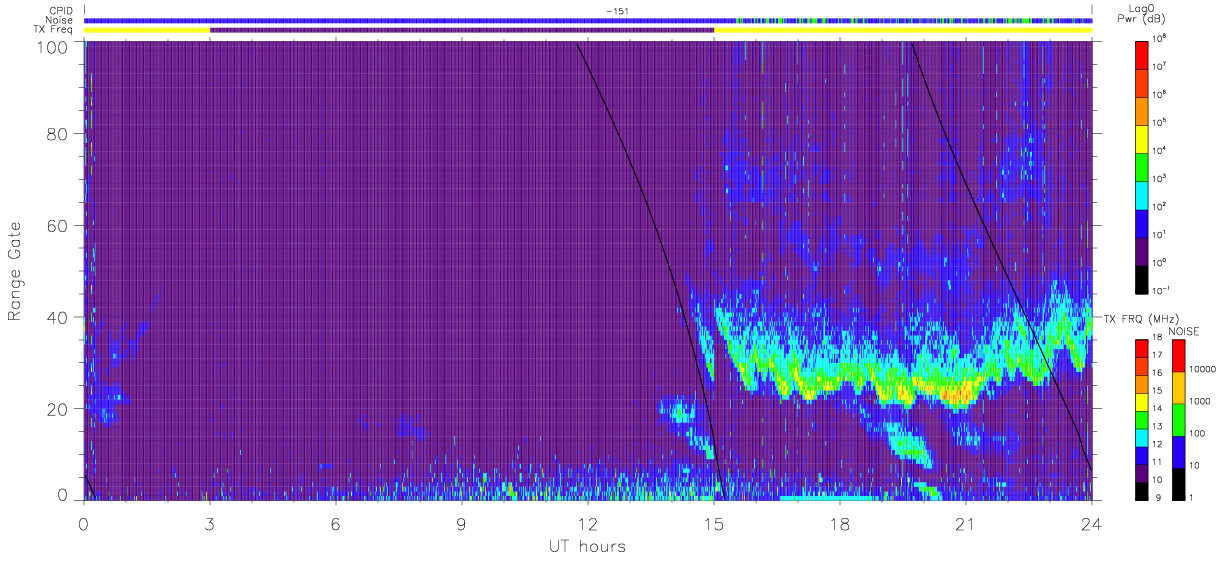Image resolution: width=1228 pixels, height=567 pixels.
Task: Select the yellow segment of TX FRQ colorbar
Action: [1144, 400]
